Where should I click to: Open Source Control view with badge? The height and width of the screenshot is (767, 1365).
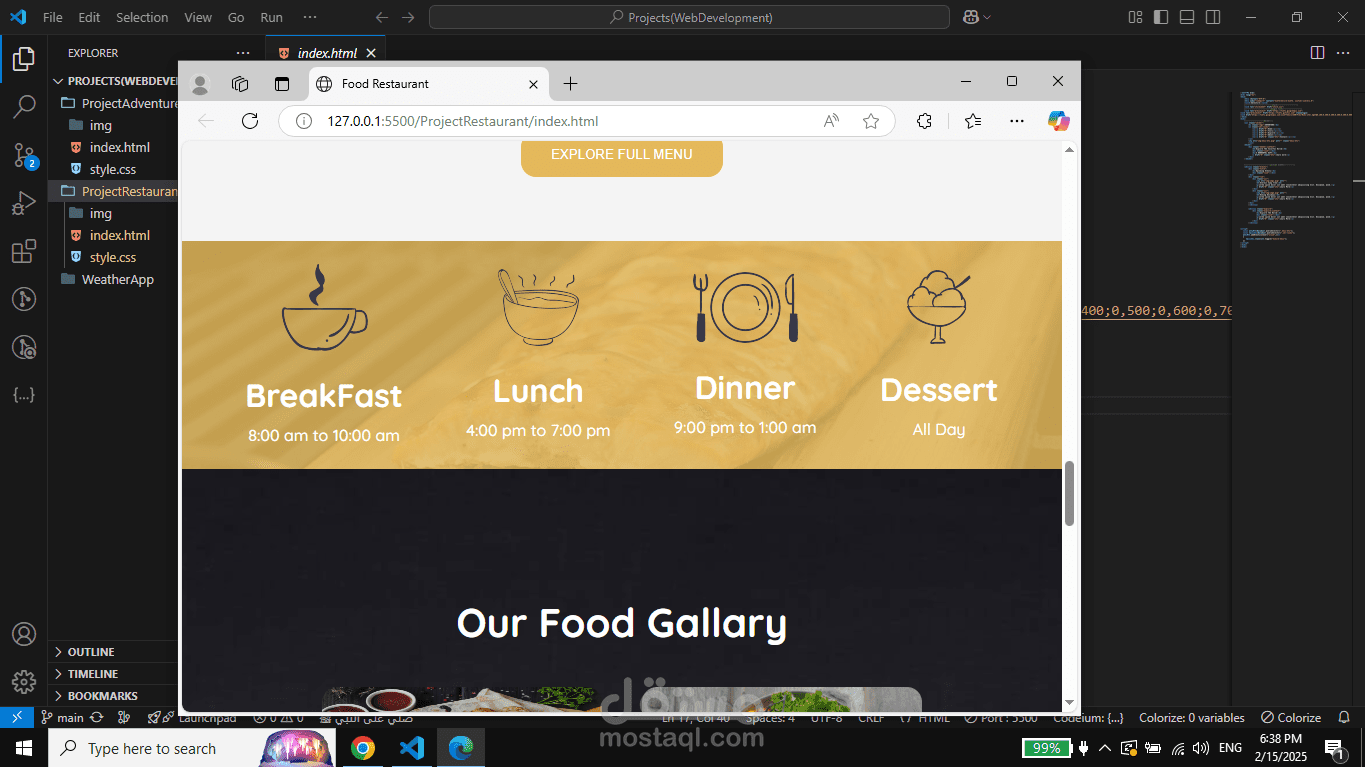[x=24, y=155]
